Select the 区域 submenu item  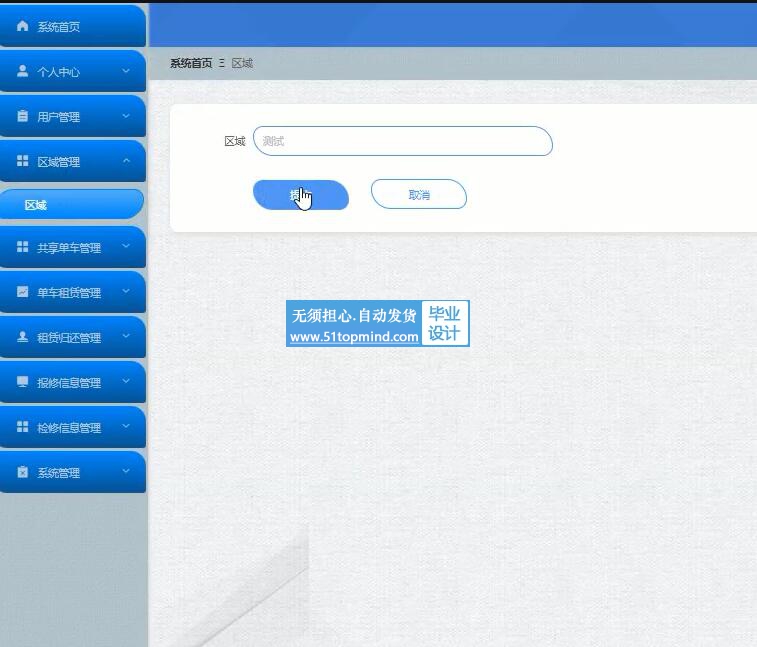71,205
